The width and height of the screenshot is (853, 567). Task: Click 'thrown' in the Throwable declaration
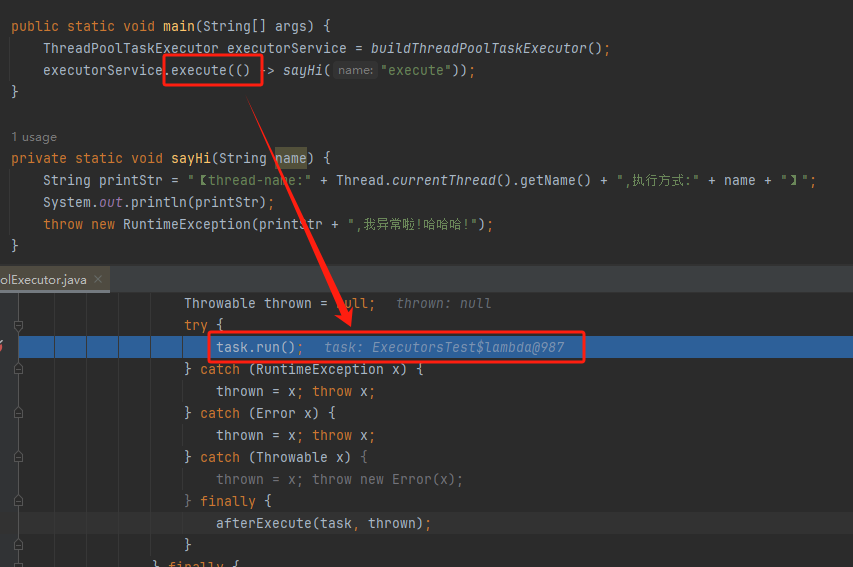287,303
